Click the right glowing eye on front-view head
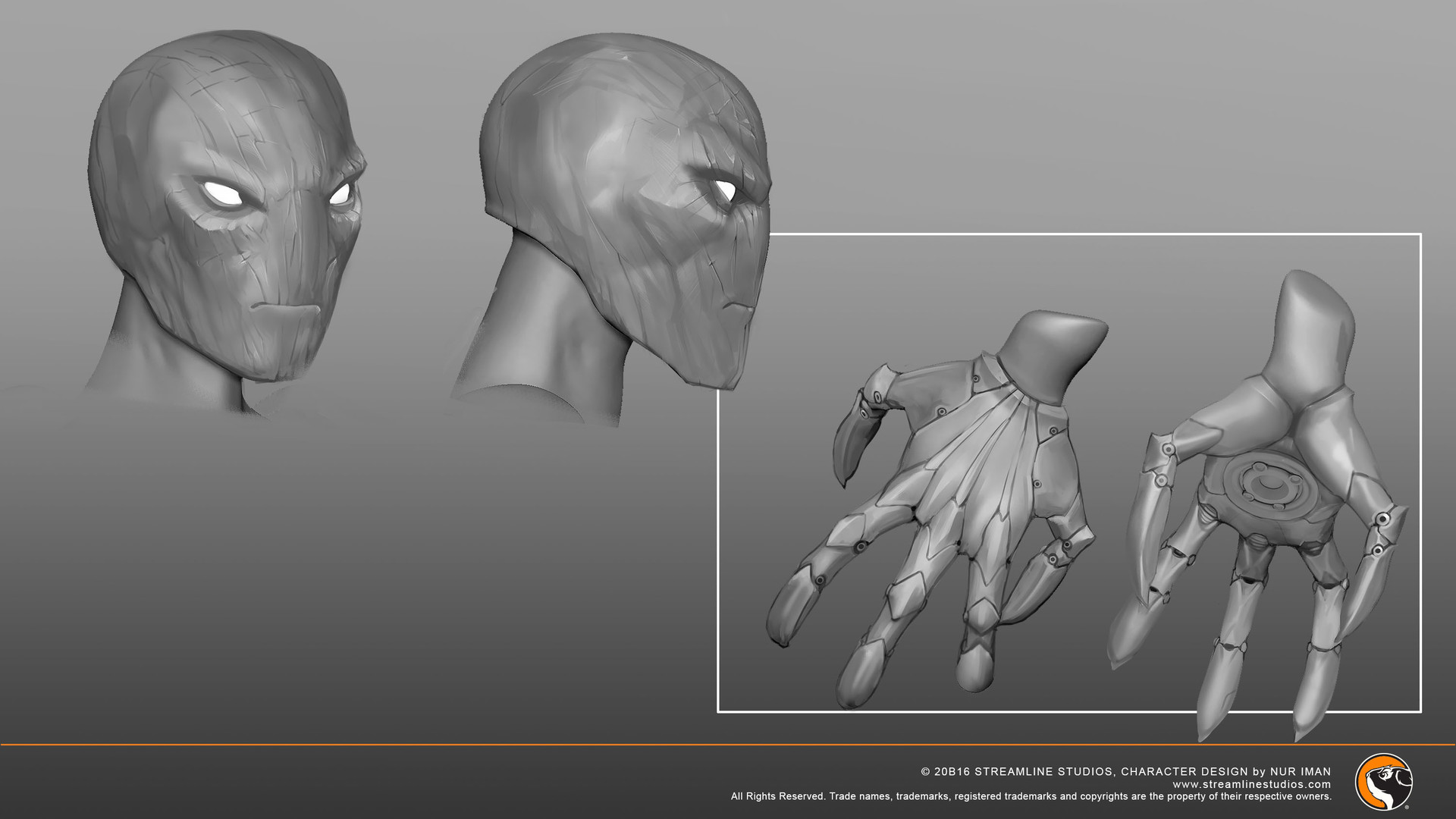 tap(340, 194)
